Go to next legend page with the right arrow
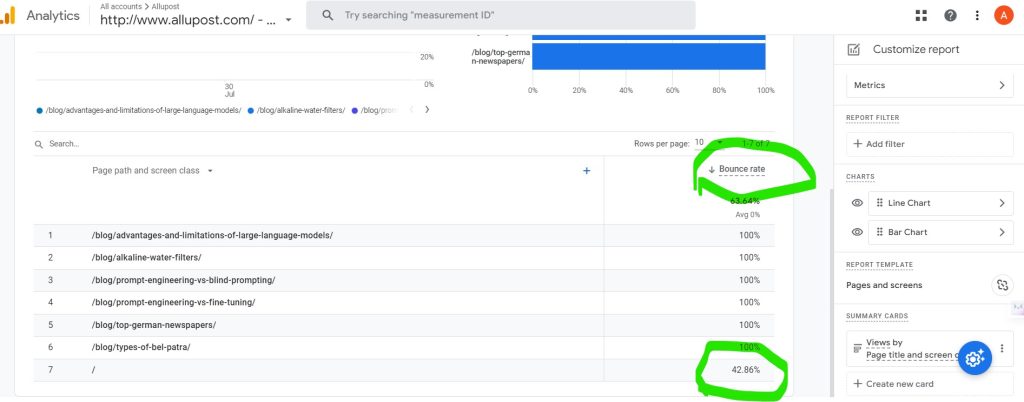The width and height of the screenshot is (1024, 402). (x=427, y=109)
